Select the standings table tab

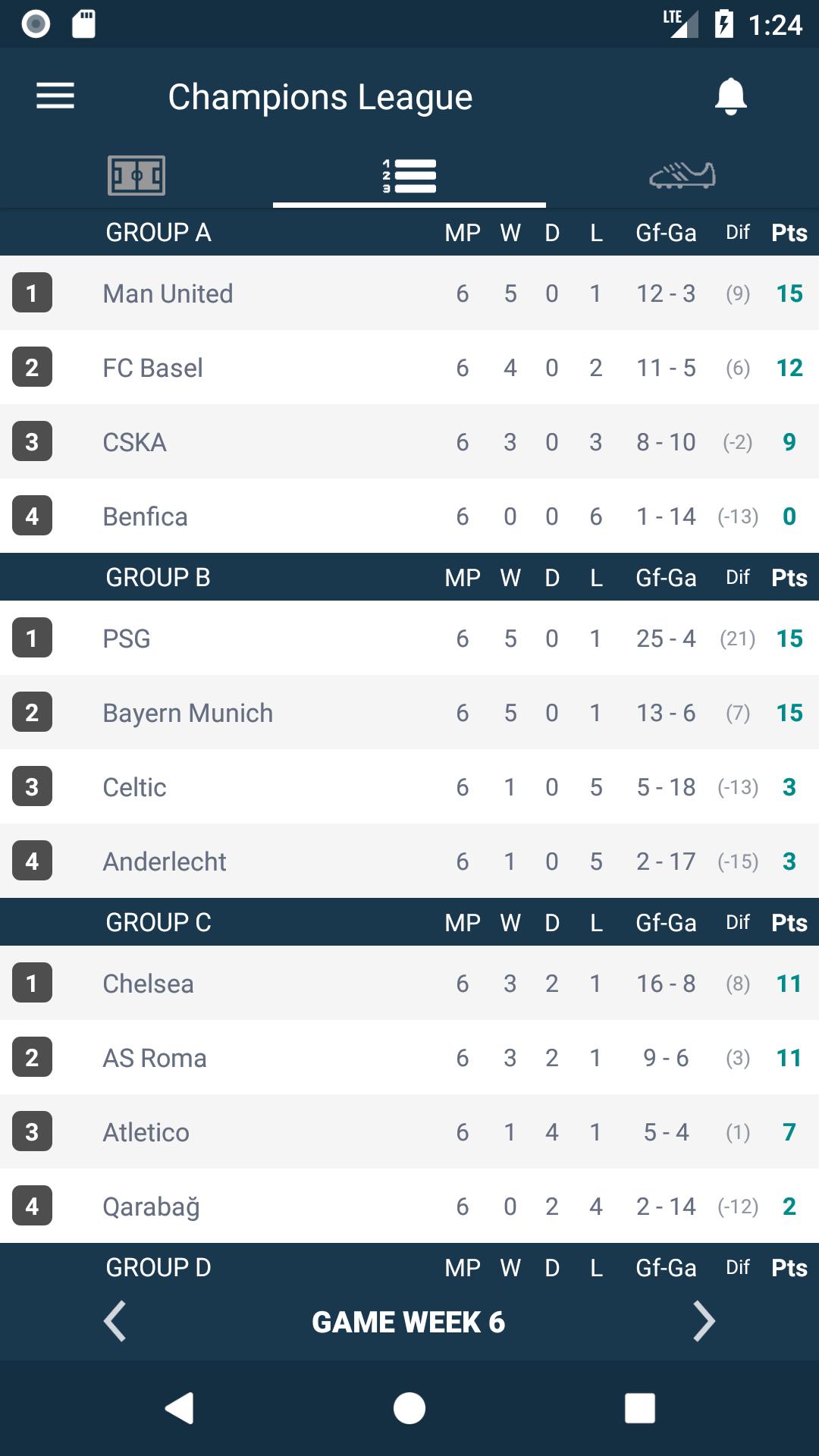pyautogui.click(x=409, y=176)
